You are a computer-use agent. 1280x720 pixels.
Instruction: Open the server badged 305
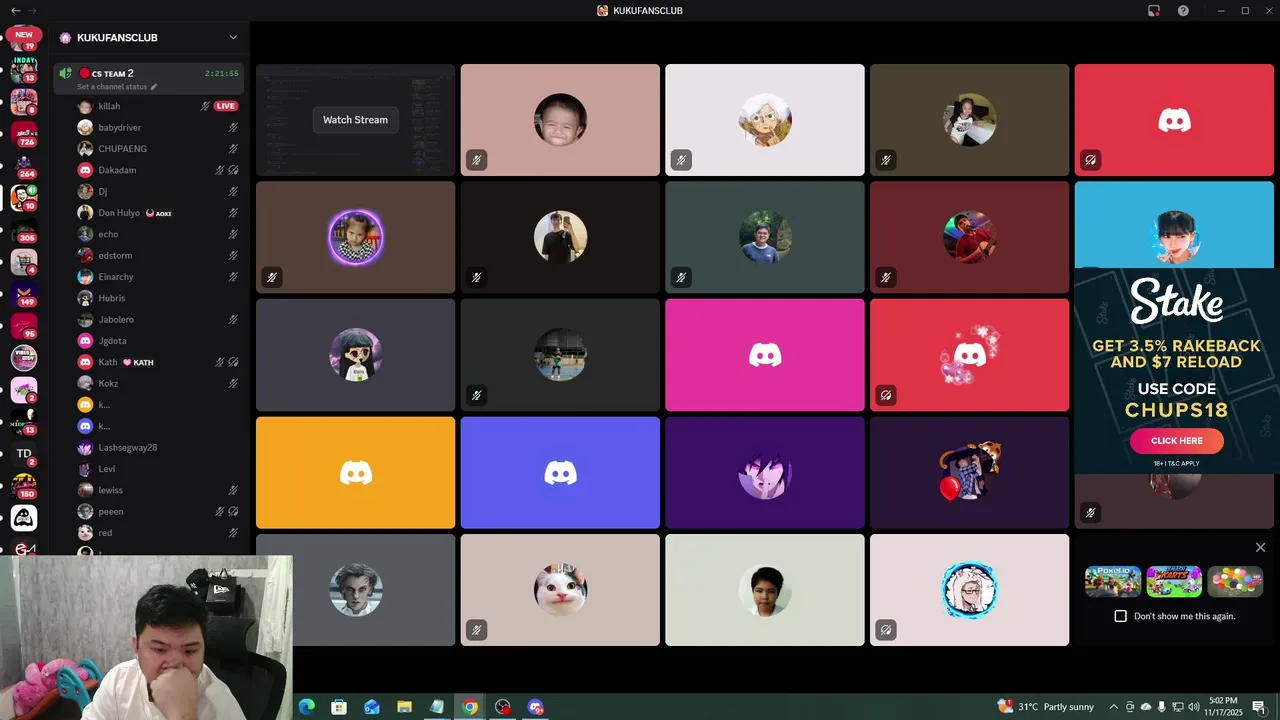[24, 230]
